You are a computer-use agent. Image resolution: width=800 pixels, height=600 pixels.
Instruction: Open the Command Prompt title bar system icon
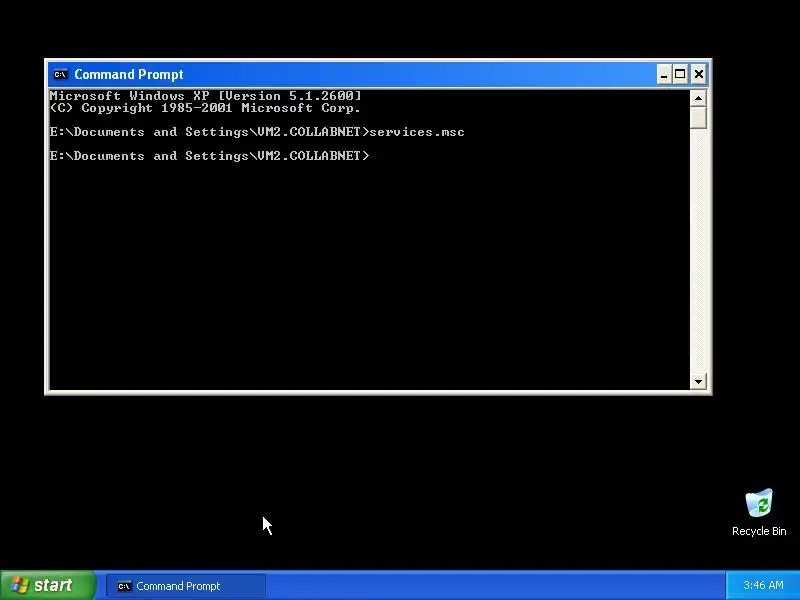[x=60, y=74]
